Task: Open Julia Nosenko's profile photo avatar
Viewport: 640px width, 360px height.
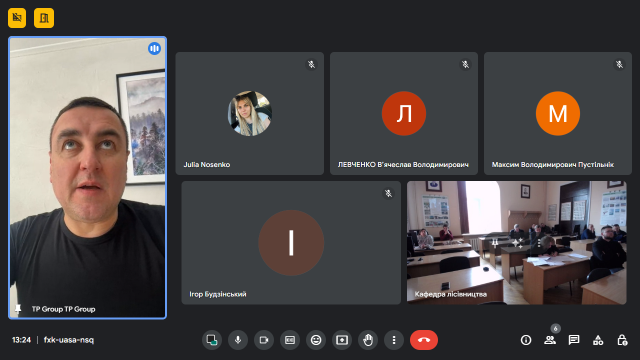Action: click(250, 113)
